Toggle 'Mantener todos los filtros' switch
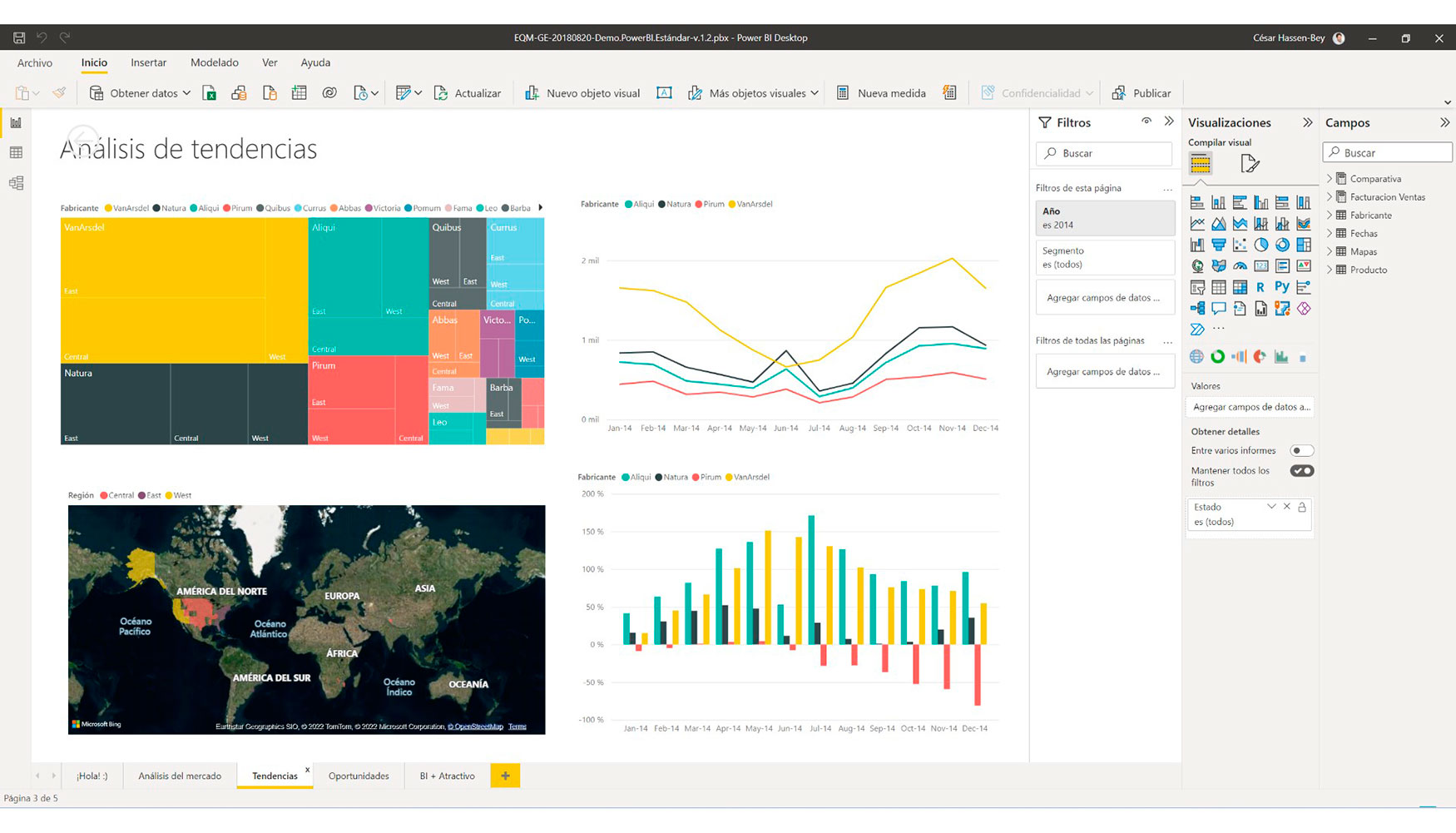1456x833 pixels. pyautogui.click(x=1301, y=471)
